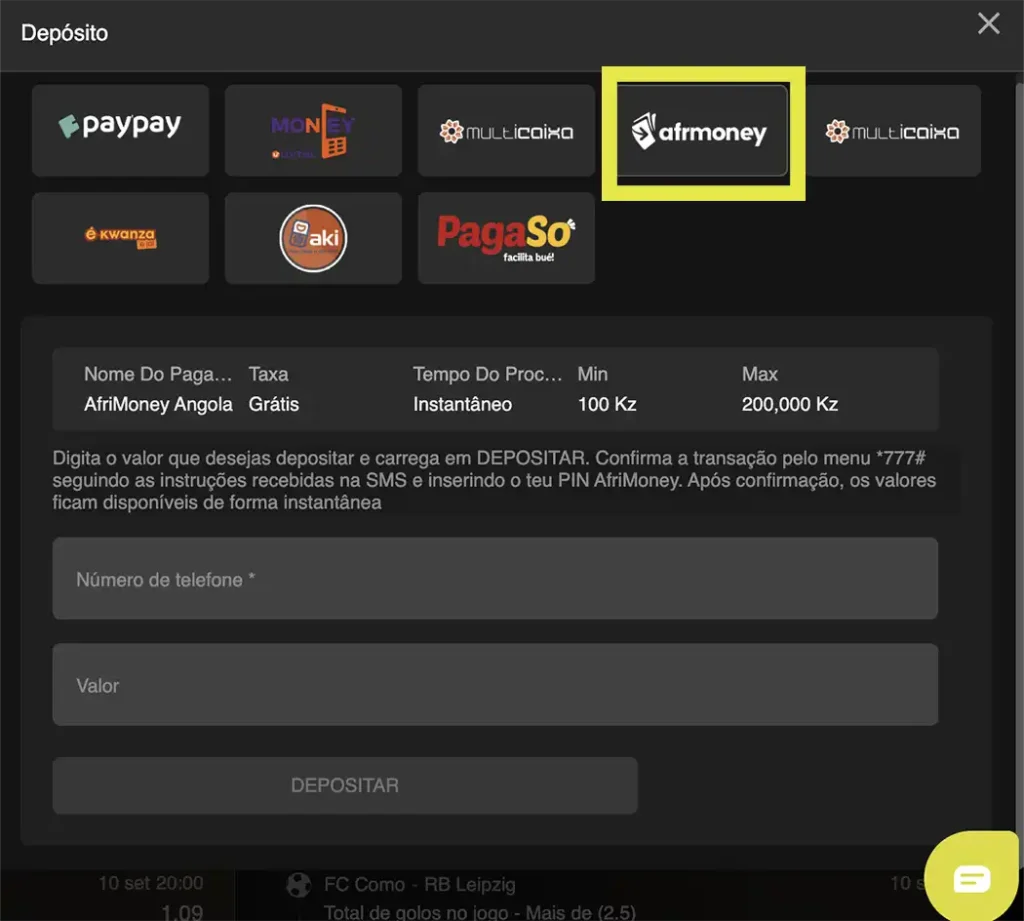Select the Aki payment method

[313, 238]
